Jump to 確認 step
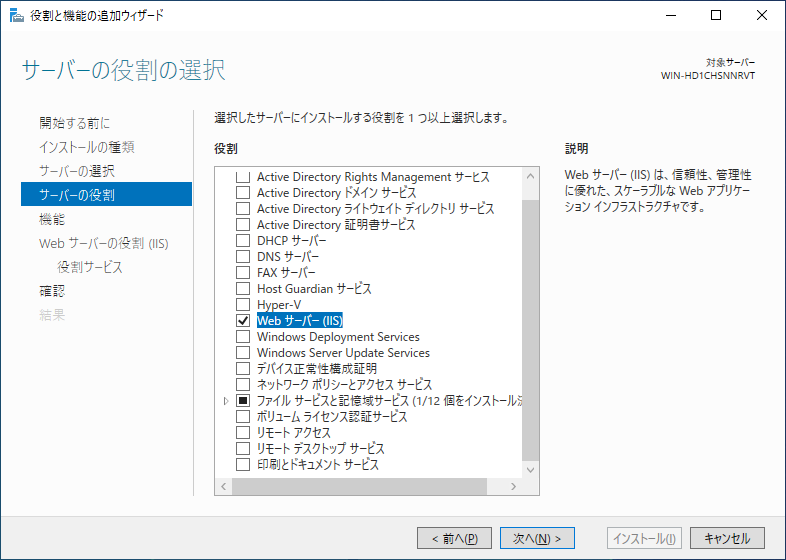This screenshot has width=786, height=560. tap(52, 291)
